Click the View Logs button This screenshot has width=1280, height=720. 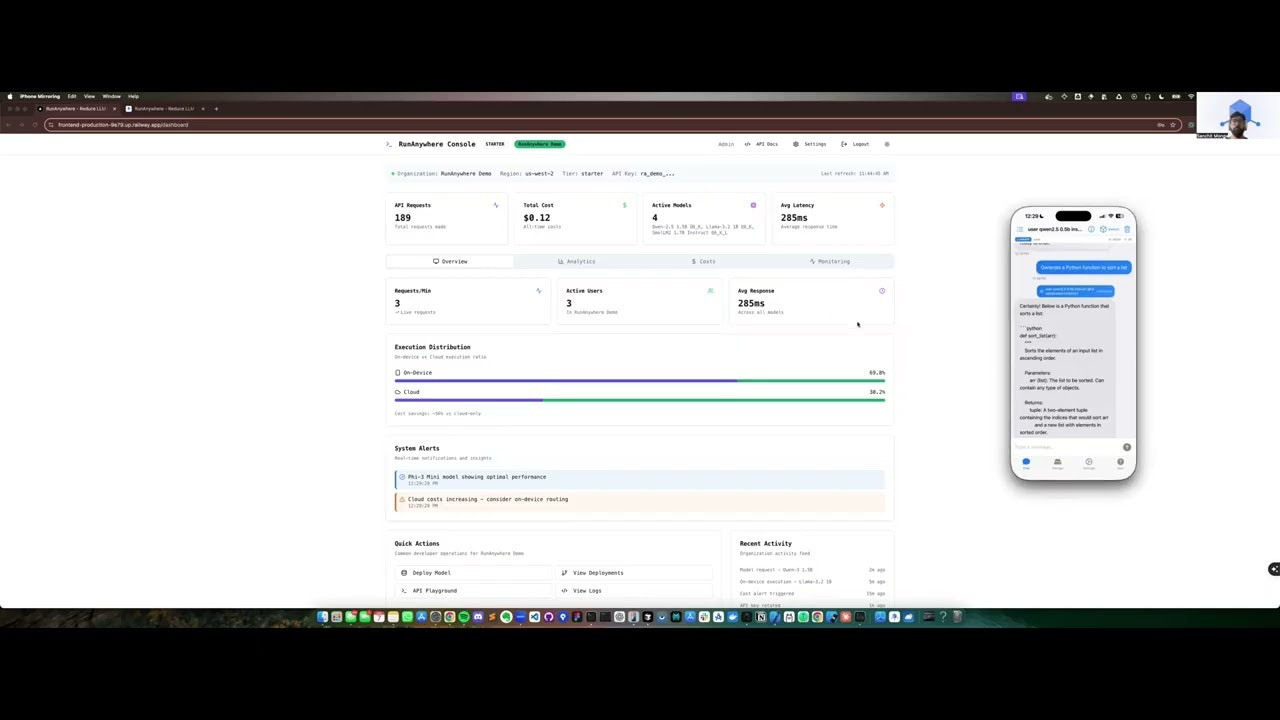coord(633,591)
